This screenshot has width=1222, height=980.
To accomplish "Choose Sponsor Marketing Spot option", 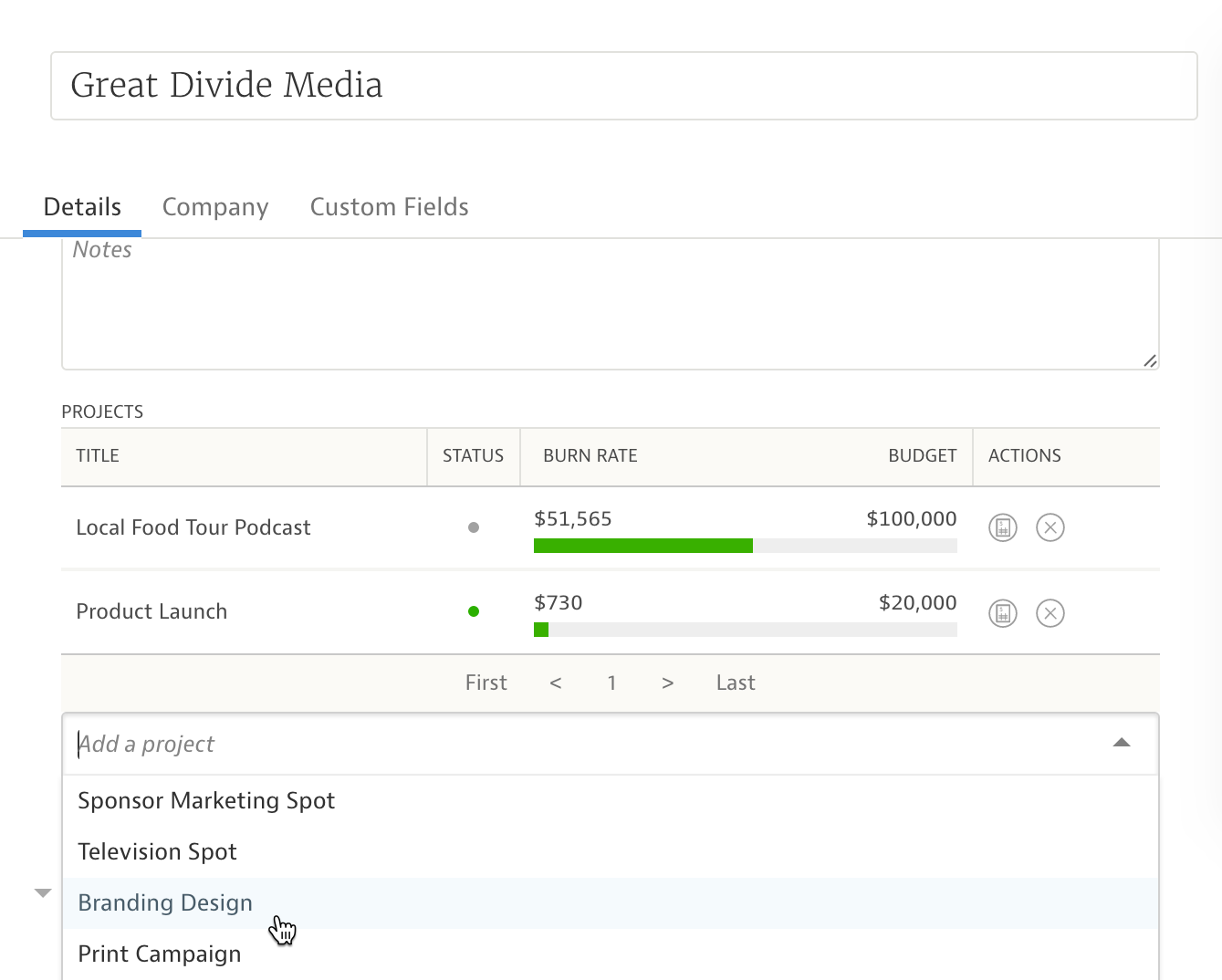I will 206,800.
